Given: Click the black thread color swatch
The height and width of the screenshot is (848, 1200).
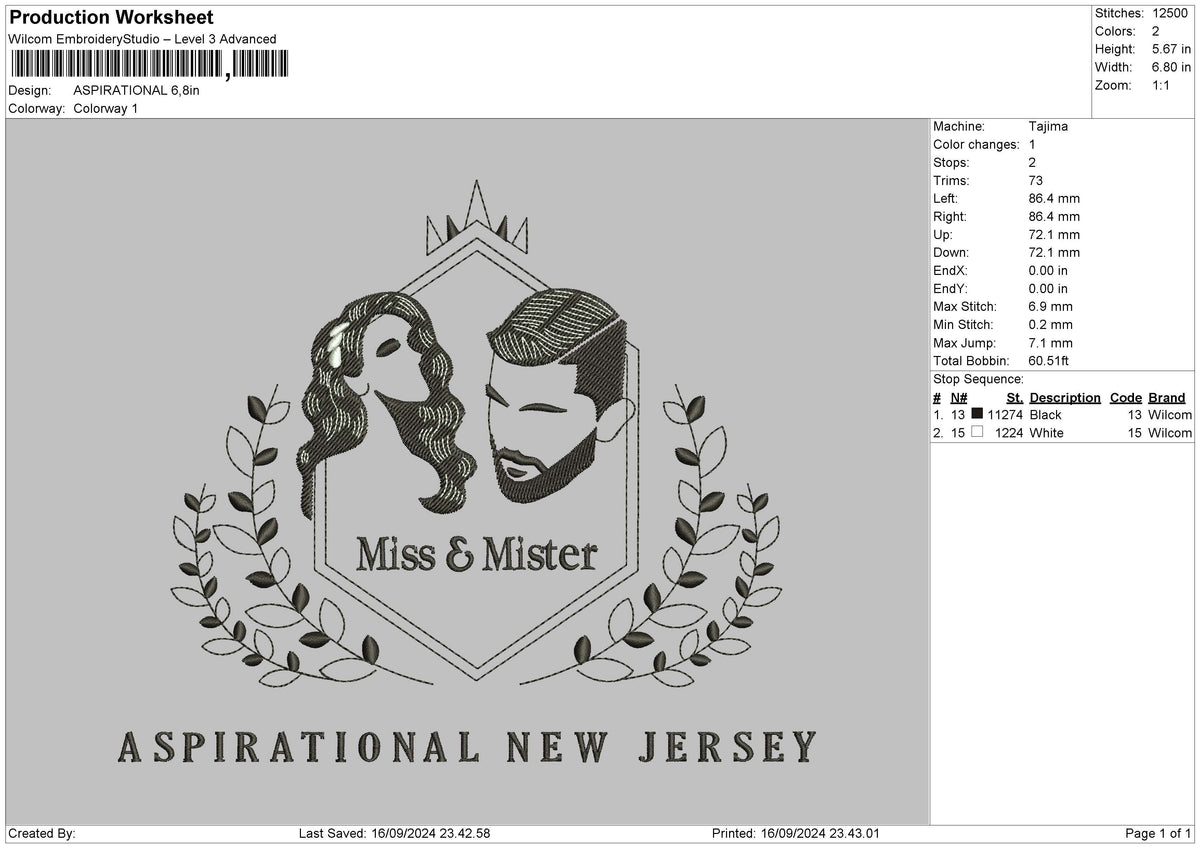Looking at the screenshot, I should click(977, 415).
